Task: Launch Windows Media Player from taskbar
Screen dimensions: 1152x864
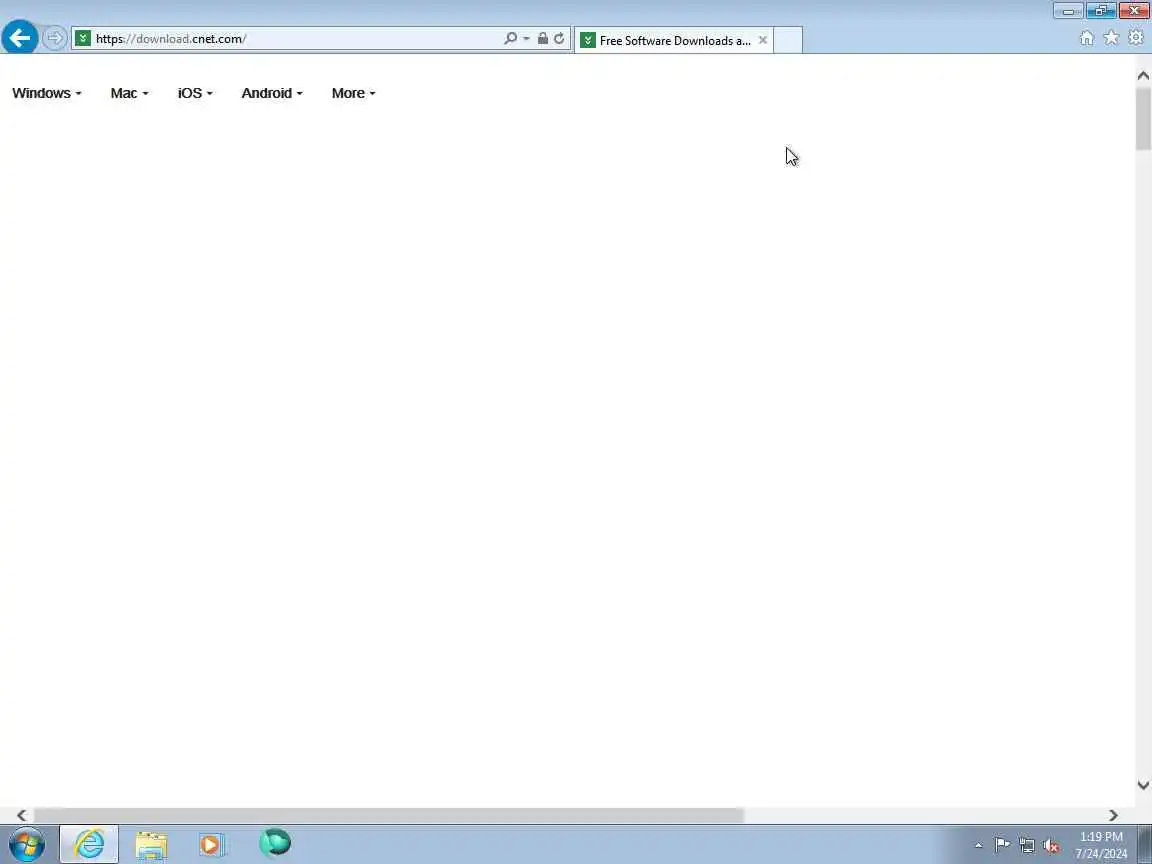Action: click(211, 845)
